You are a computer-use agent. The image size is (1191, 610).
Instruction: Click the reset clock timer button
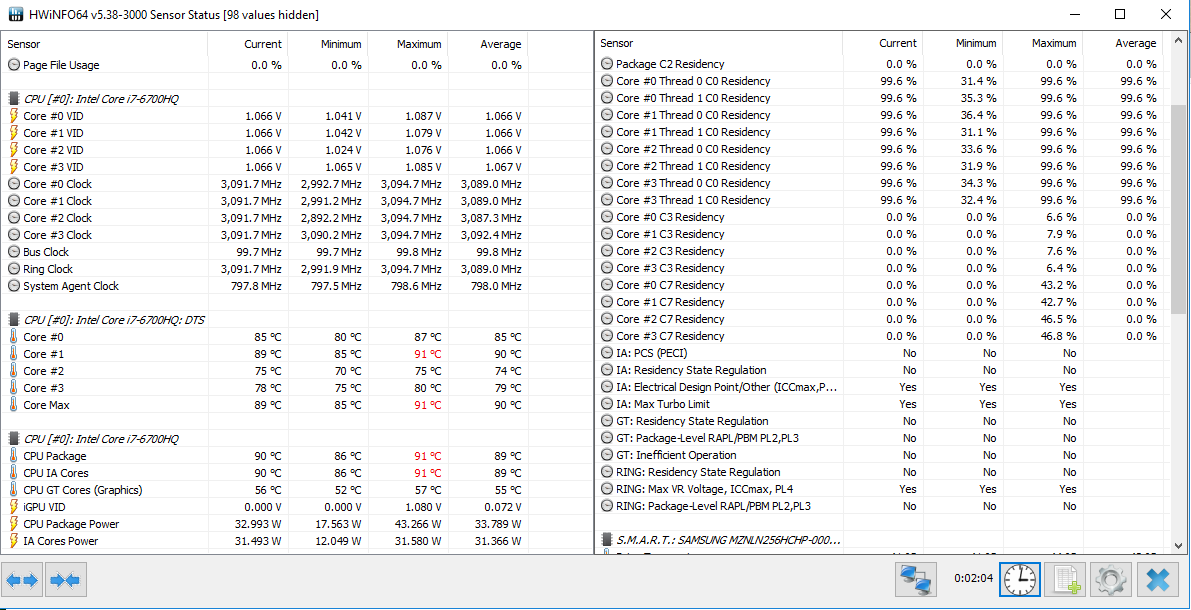coord(1019,581)
